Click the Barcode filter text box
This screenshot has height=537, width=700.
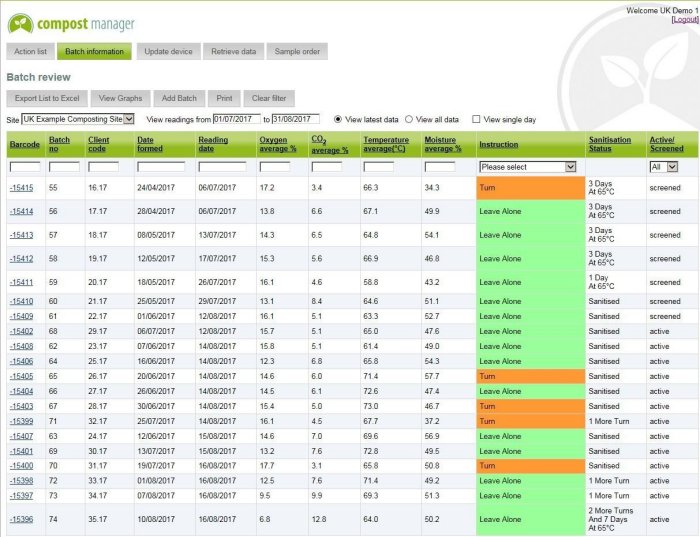(25, 167)
